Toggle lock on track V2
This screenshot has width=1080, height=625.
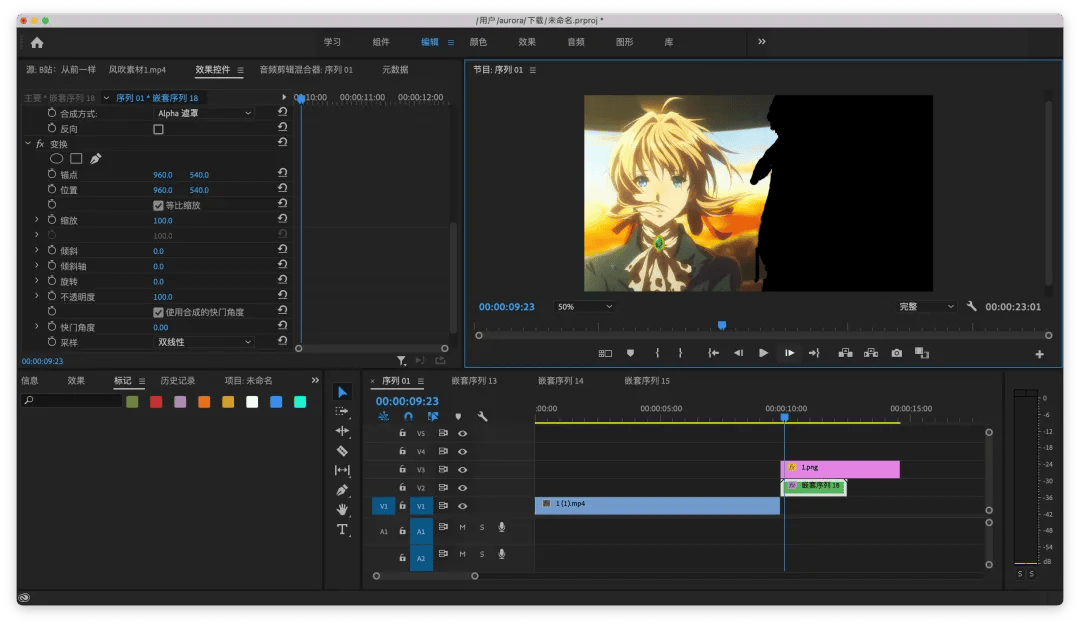402,487
